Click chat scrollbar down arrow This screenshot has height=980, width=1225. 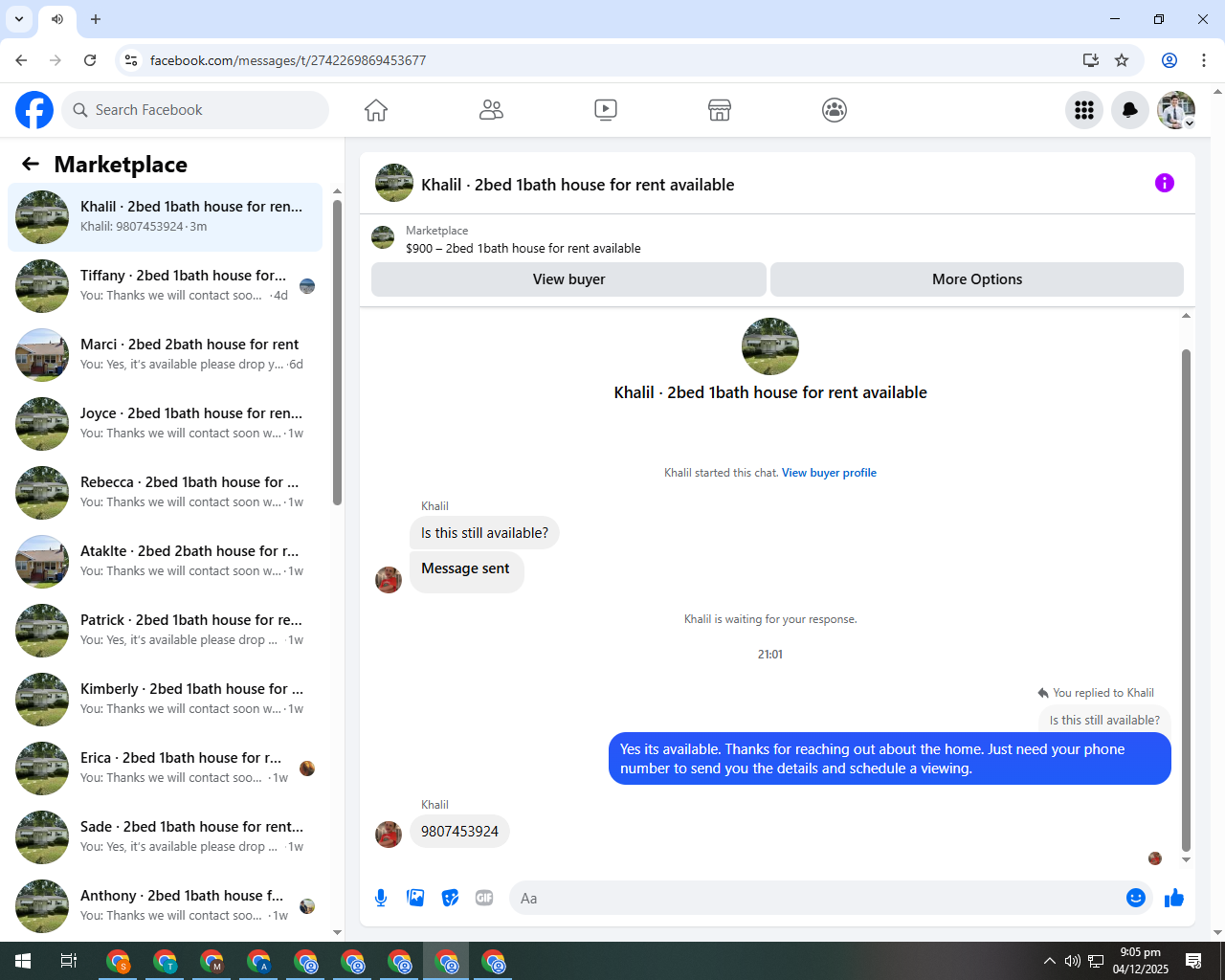(1186, 859)
